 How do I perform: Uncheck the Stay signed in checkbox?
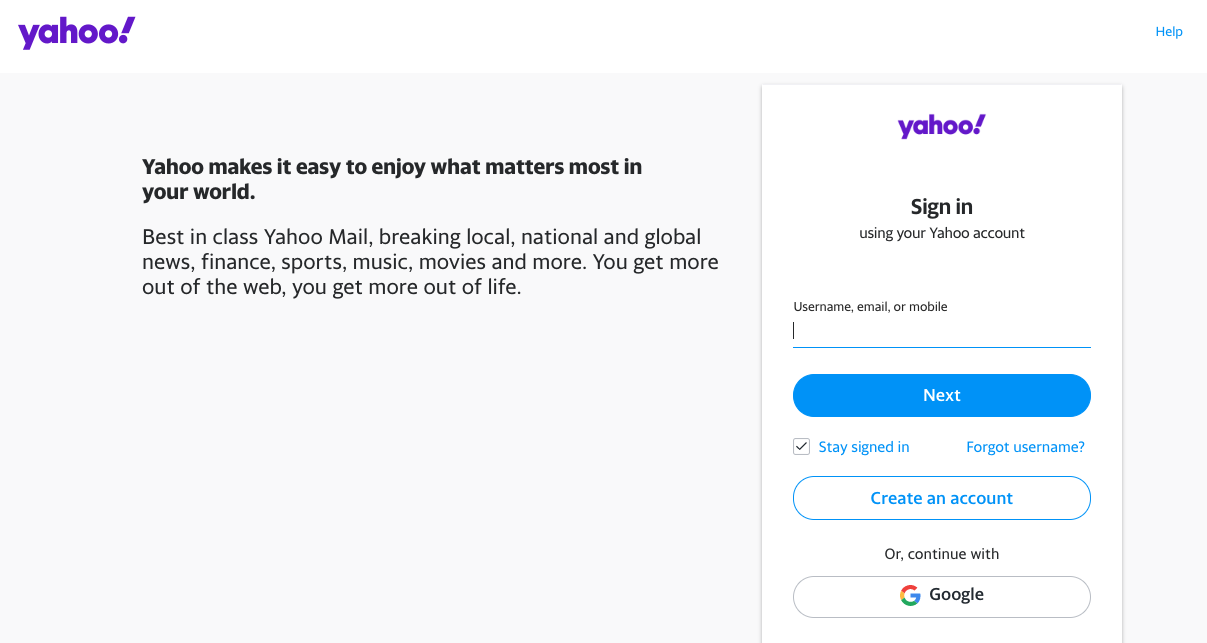tap(801, 446)
